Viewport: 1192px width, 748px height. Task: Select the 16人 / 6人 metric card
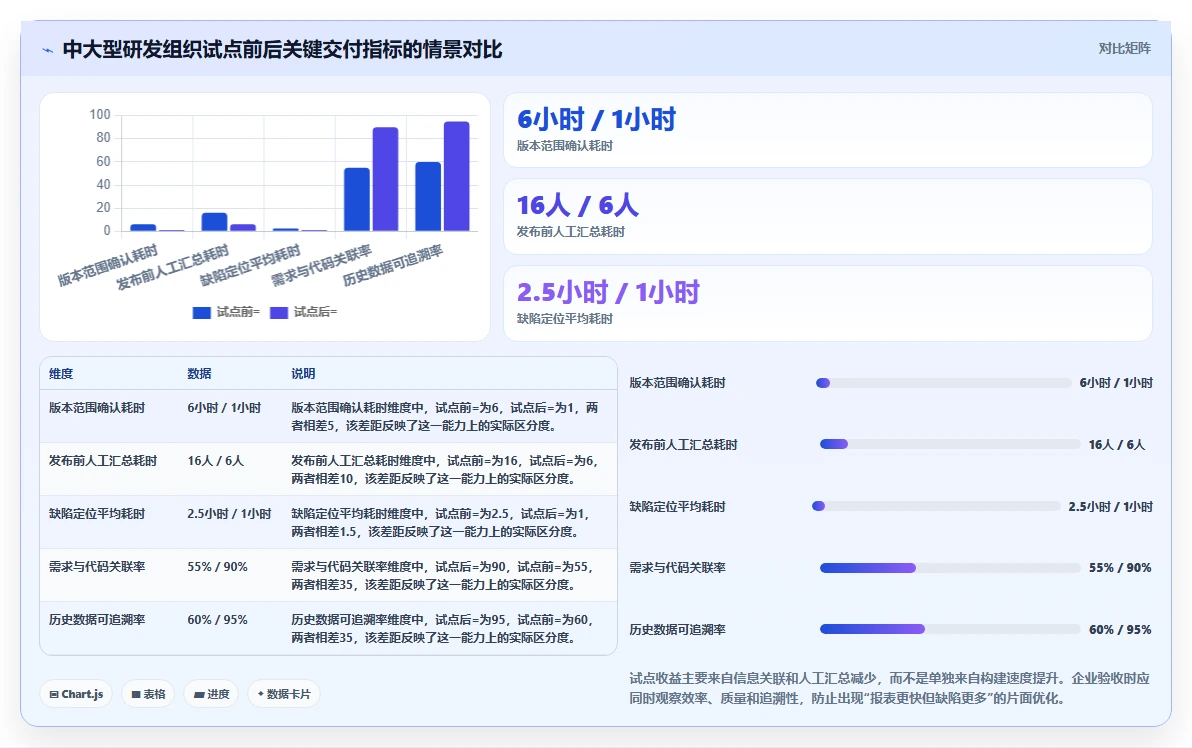[828, 217]
